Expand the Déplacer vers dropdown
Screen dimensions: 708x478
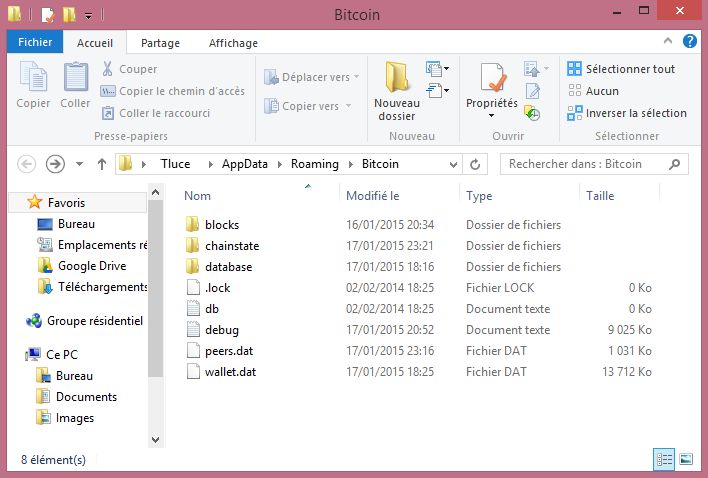356,78
